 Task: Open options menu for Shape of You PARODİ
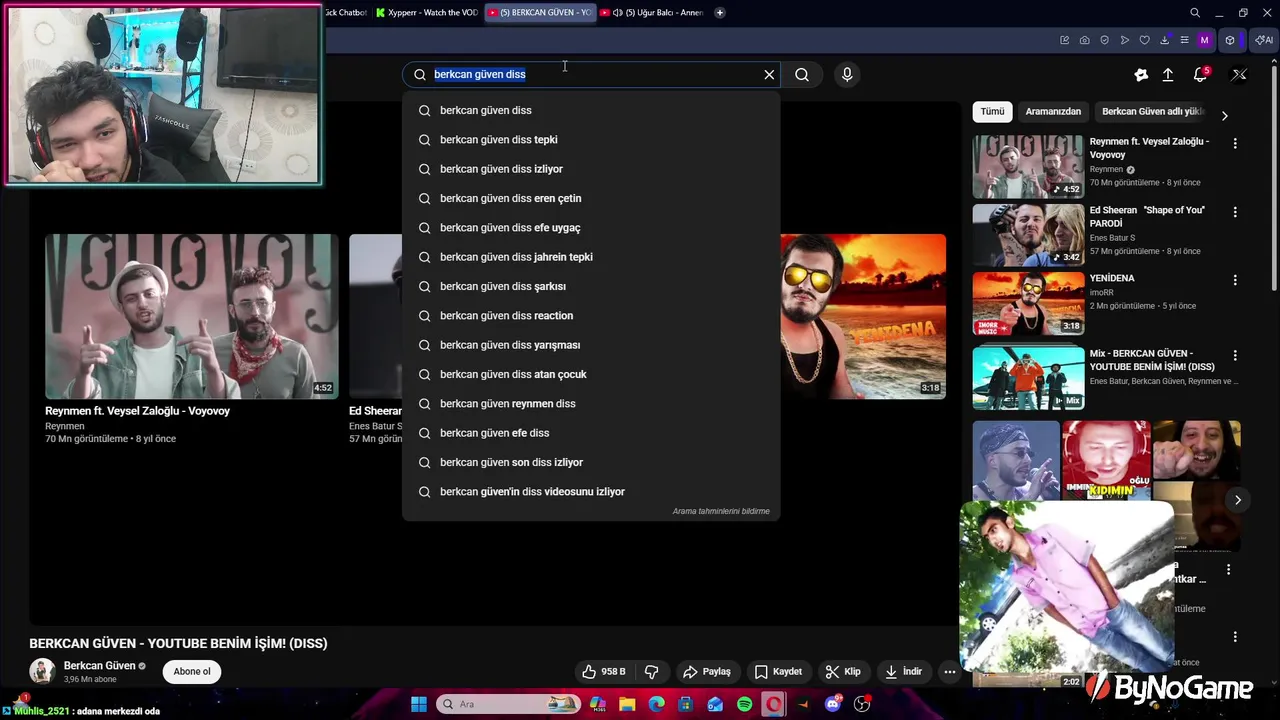[x=1235, y=212]
